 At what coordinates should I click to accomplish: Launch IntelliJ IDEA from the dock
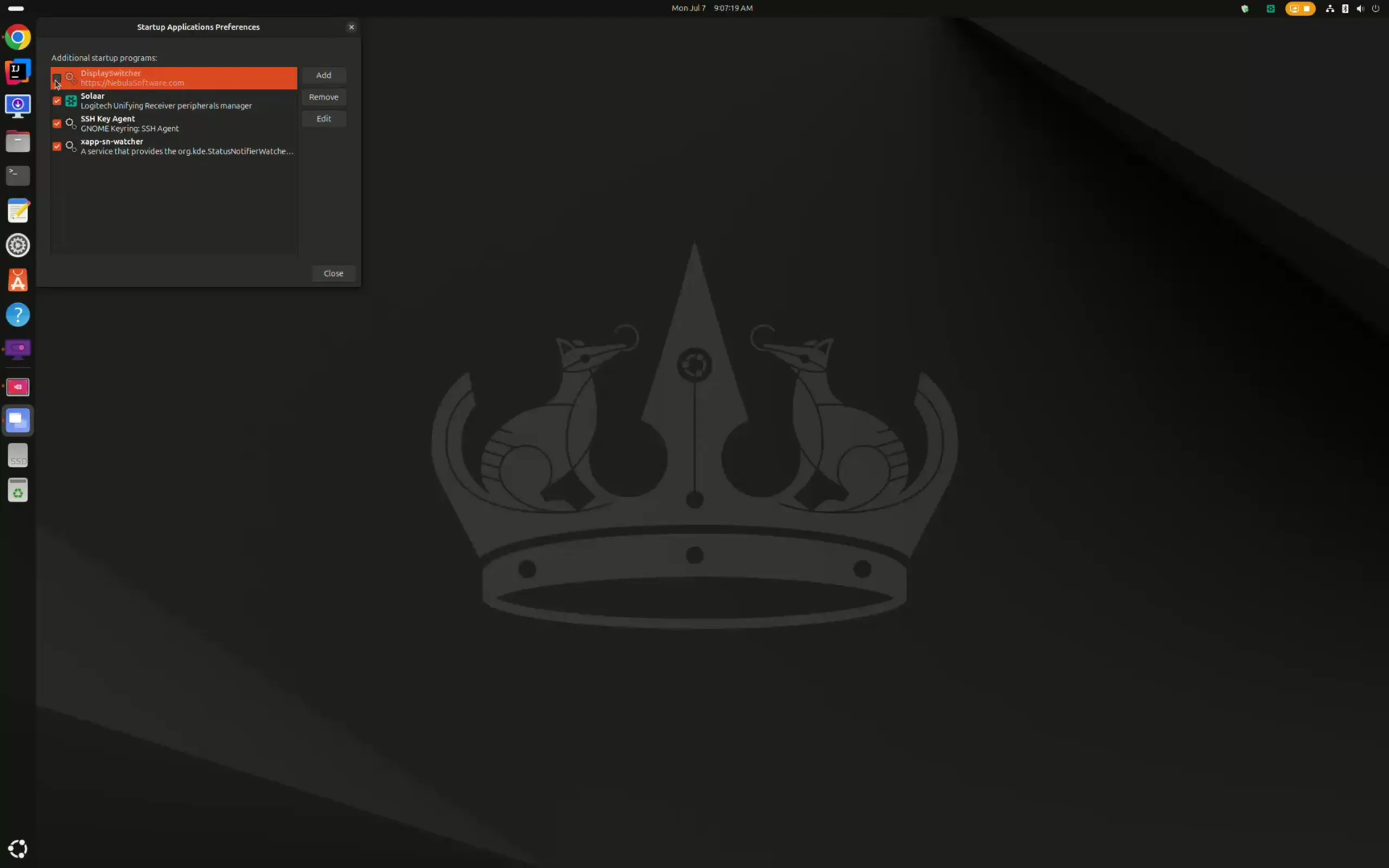[18, 71]
